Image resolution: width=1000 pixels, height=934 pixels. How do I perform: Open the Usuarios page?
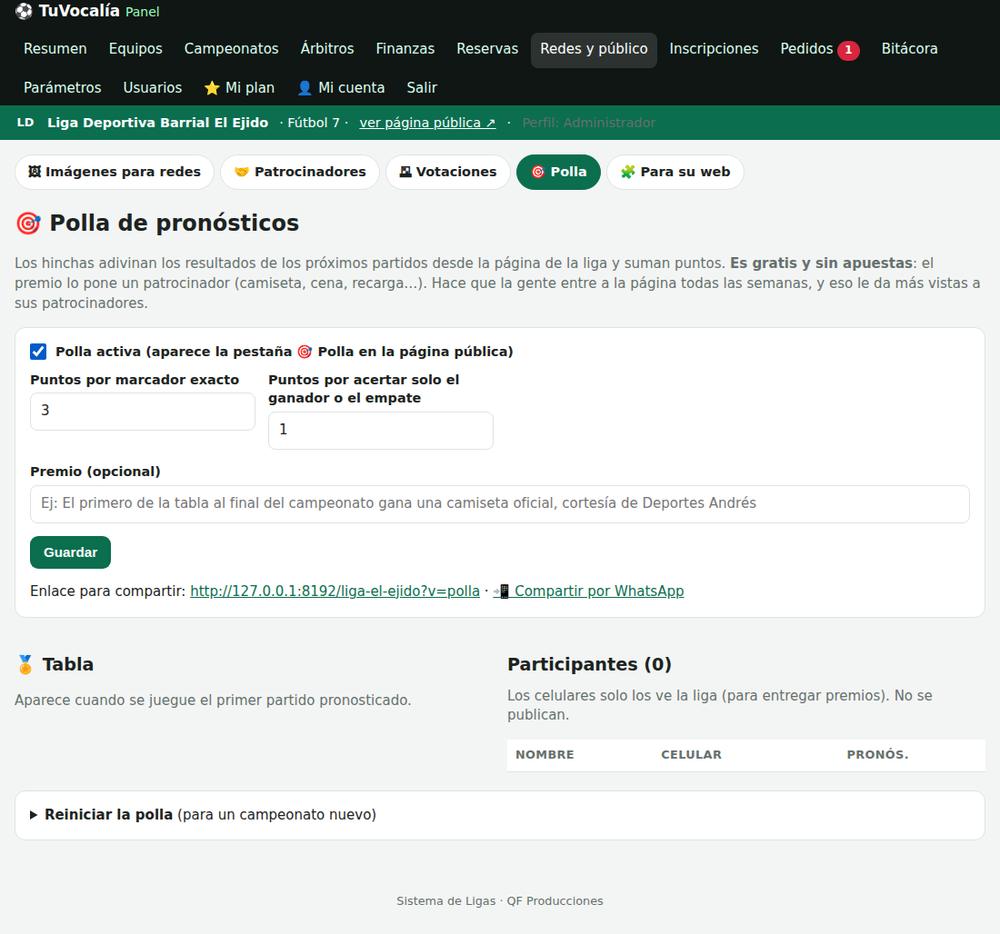(152, 88)
